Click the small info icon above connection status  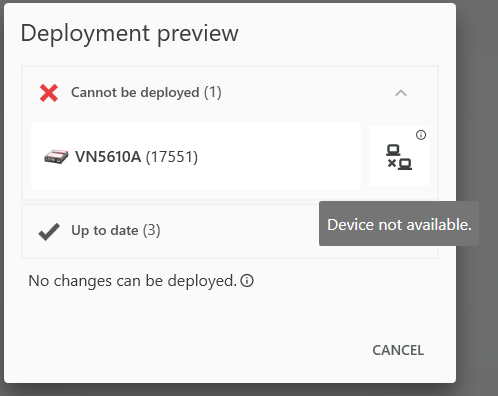(421, 135)
